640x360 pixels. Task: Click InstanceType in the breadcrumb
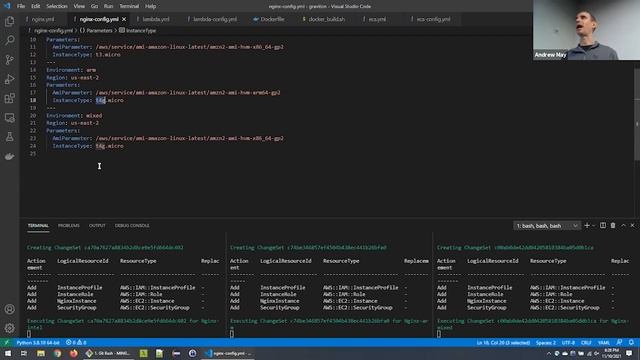[140, 30]
